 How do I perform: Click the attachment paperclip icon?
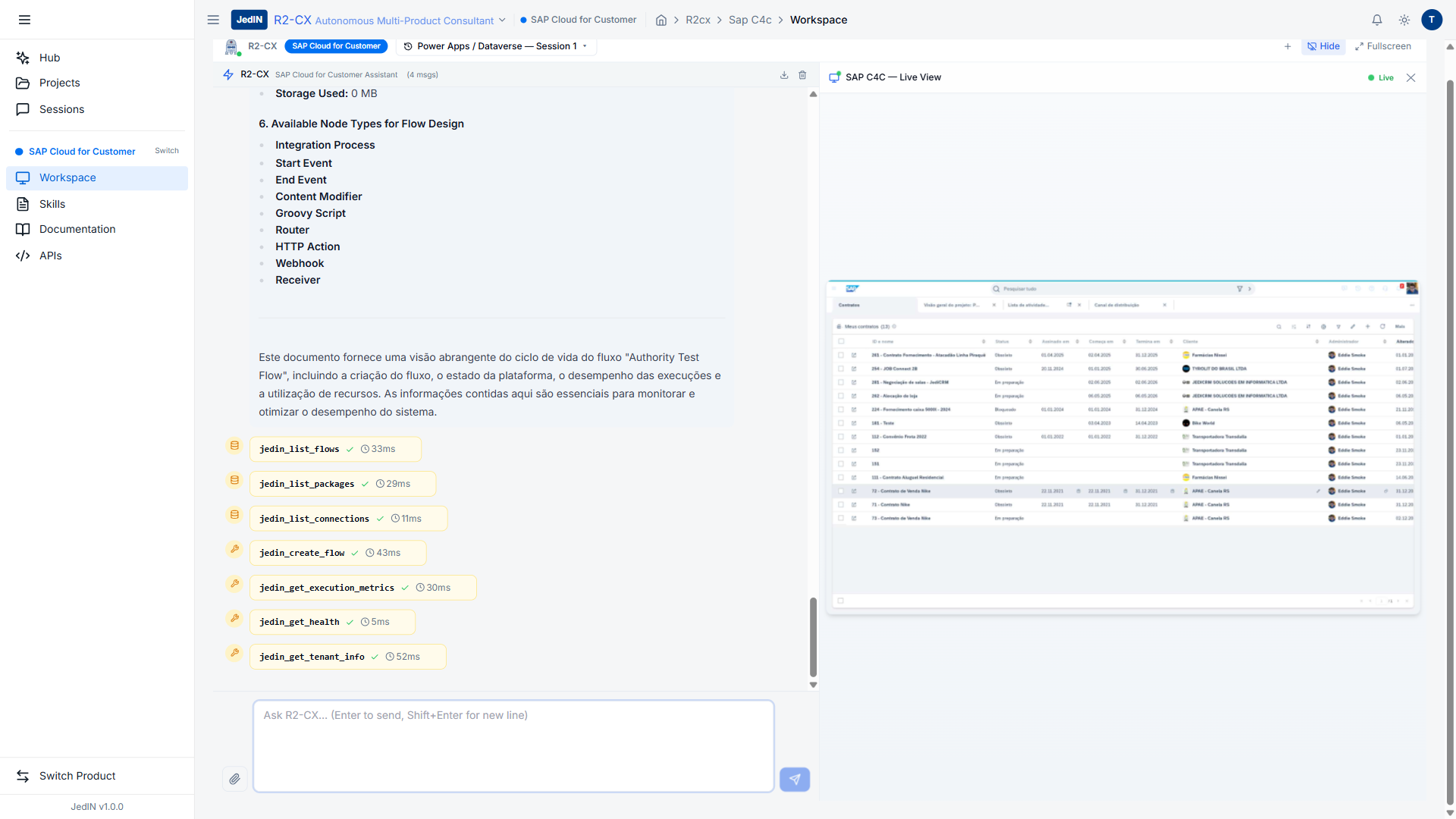pyautogui.click(x=234, y=779)
